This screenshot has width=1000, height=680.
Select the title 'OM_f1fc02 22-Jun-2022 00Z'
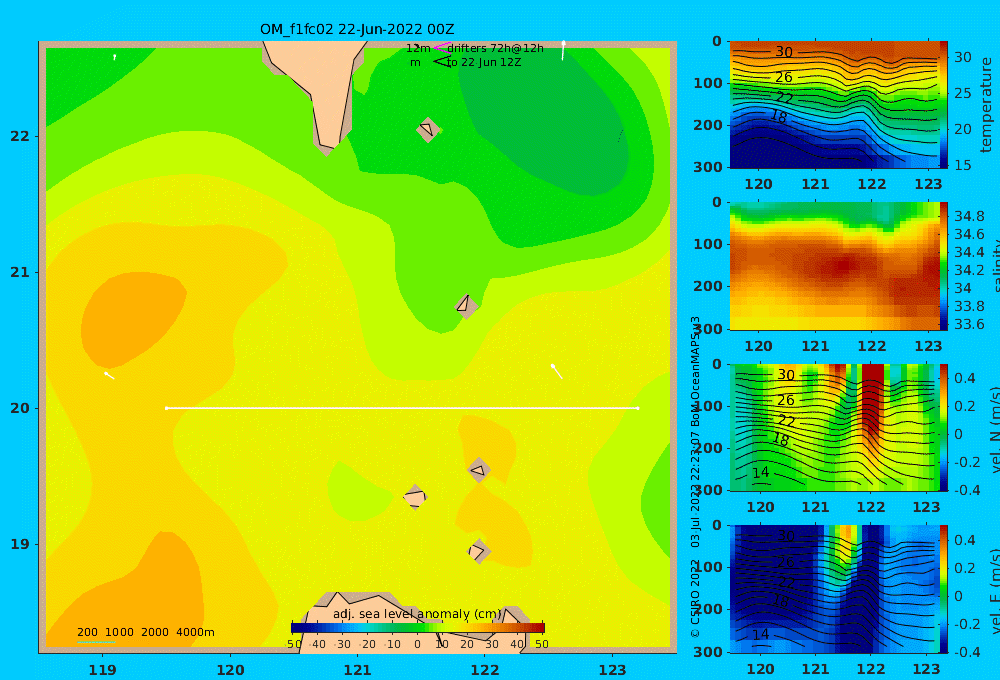(357, 29)
